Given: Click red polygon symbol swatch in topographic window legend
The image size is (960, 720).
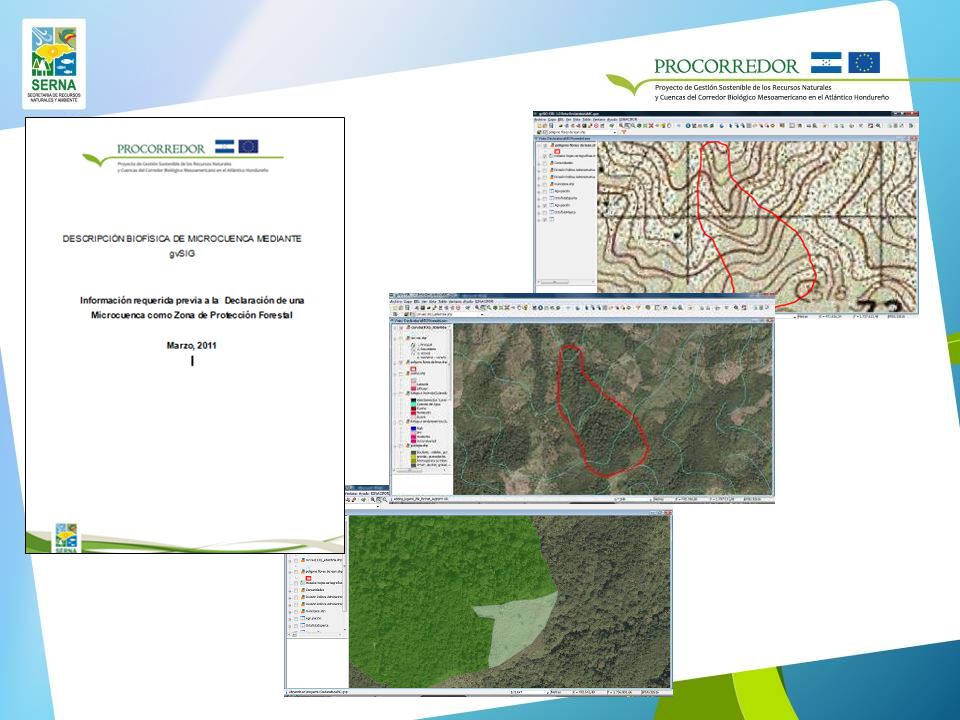Looking at the screenshot, I should pos(557,151).
